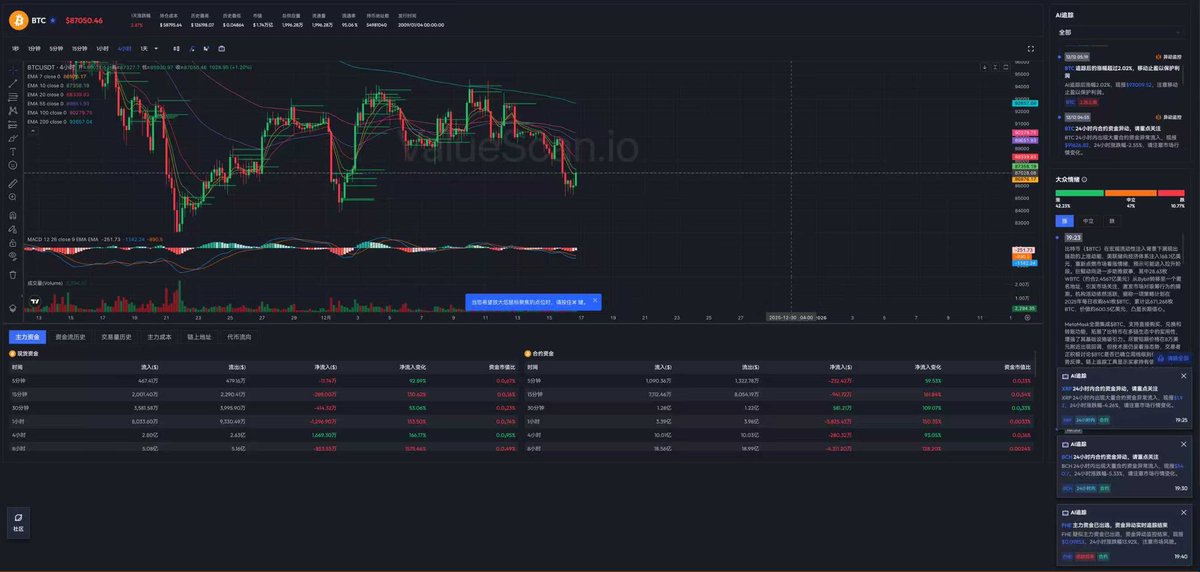Select the 5分钟 timeframe

56,48
